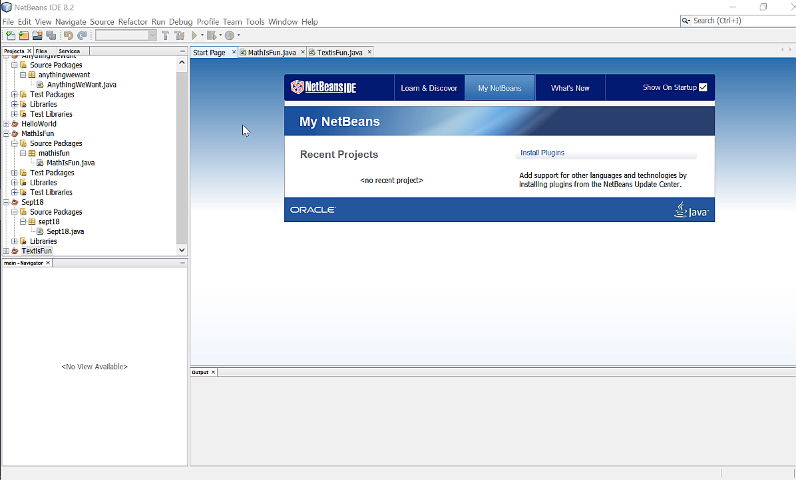796x480 pixels.
Task: Open the Run Project dropdown arrow
Action: (x=202, y=36)
